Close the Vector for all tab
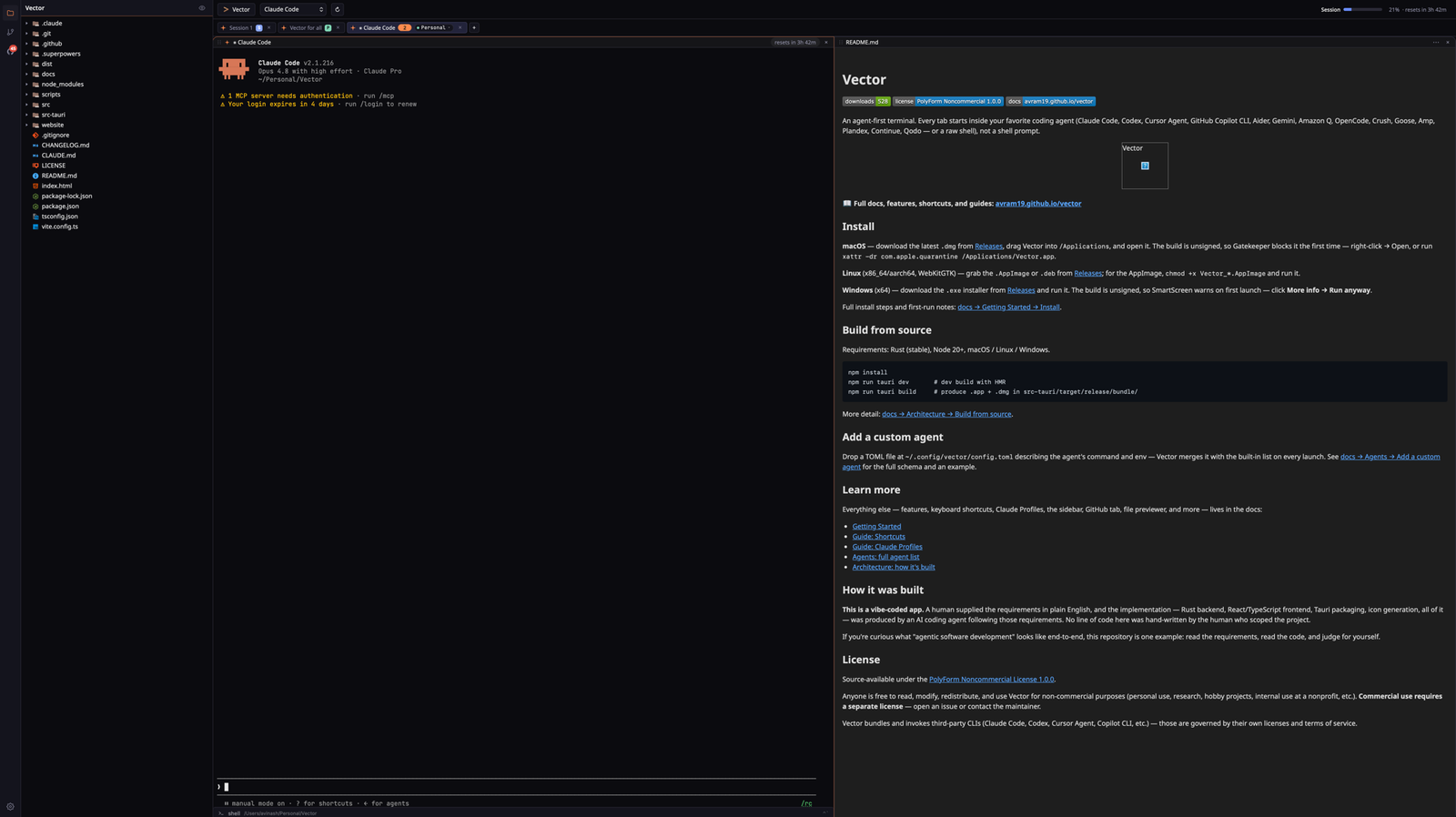Screen dimensions: 1456x817 [x=338, y=27]
